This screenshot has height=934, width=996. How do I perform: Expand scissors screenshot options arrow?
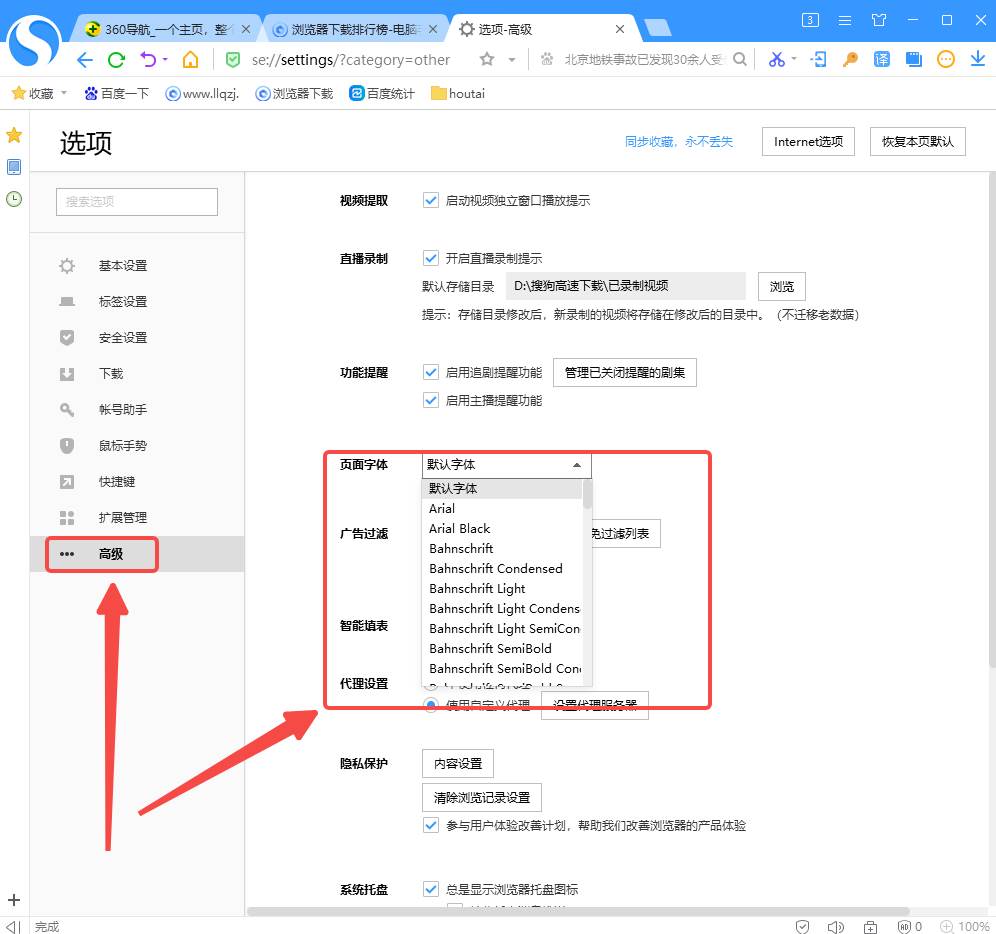(x=794, y=59)
